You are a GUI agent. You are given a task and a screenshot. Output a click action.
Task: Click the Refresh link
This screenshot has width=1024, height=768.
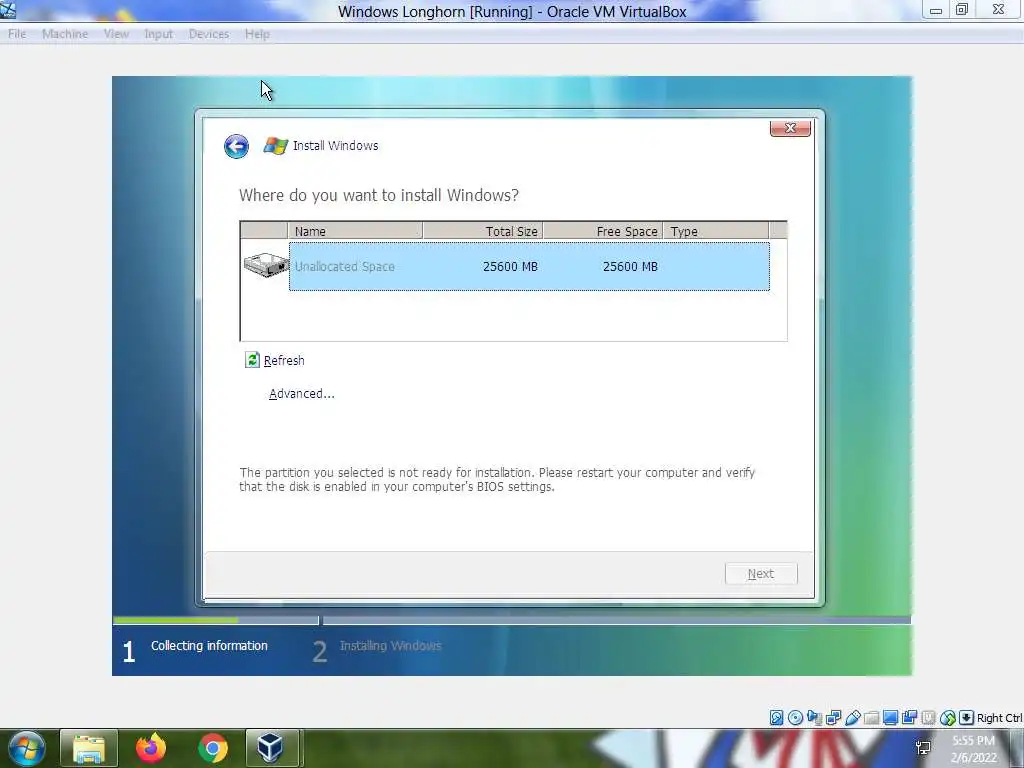click(x=284, y=360)
